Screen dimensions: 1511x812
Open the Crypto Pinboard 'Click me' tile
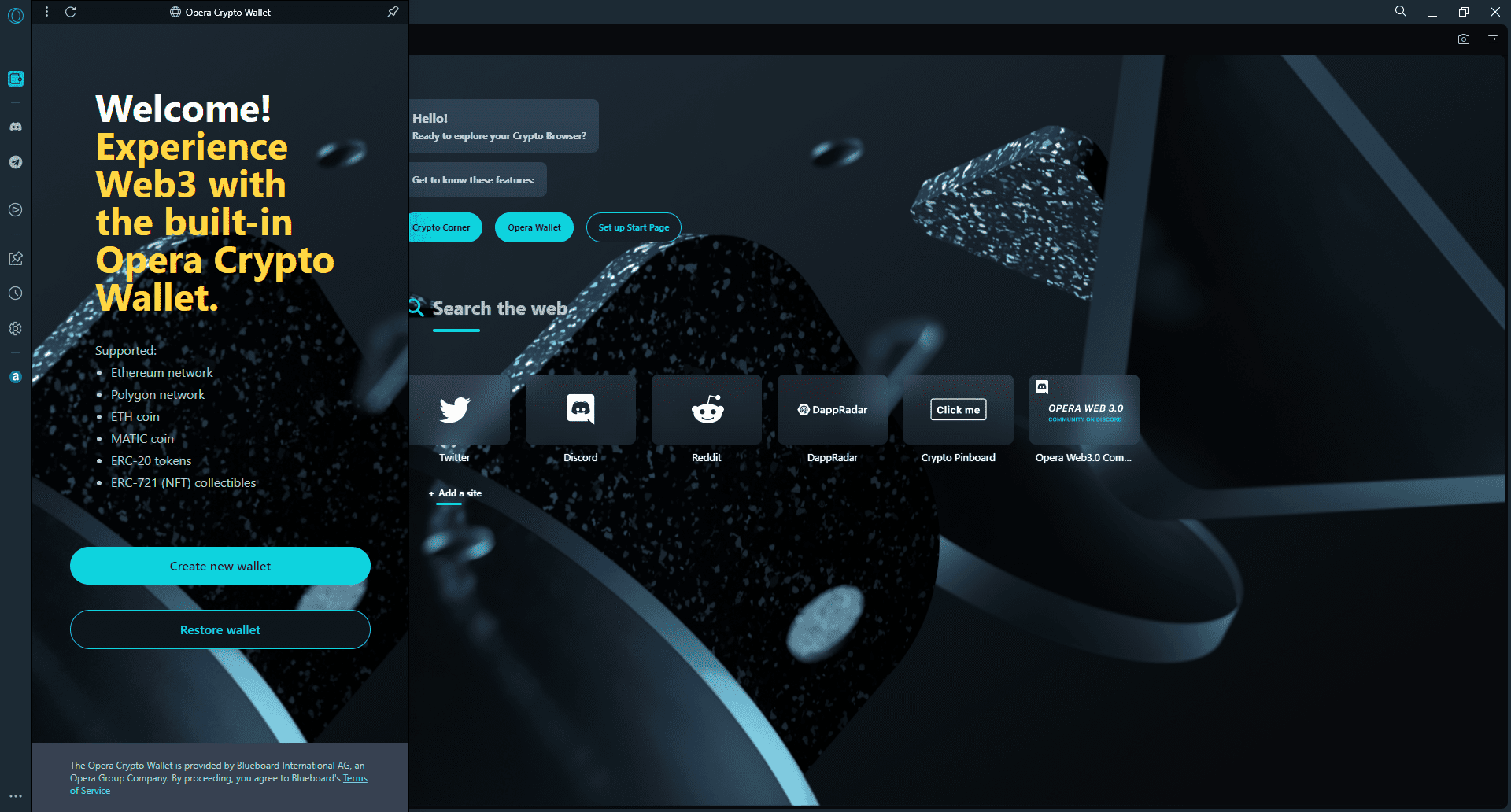959,410
